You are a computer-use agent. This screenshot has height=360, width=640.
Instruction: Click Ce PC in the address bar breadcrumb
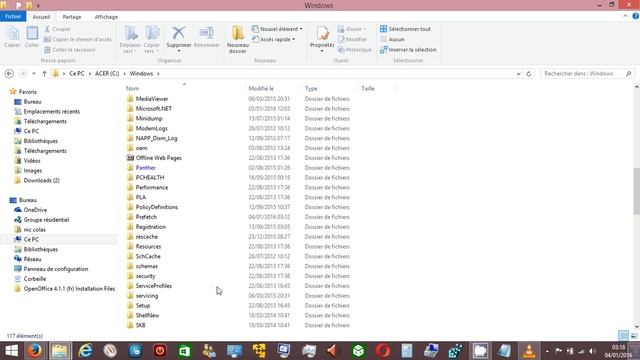(x=77, y=73)
